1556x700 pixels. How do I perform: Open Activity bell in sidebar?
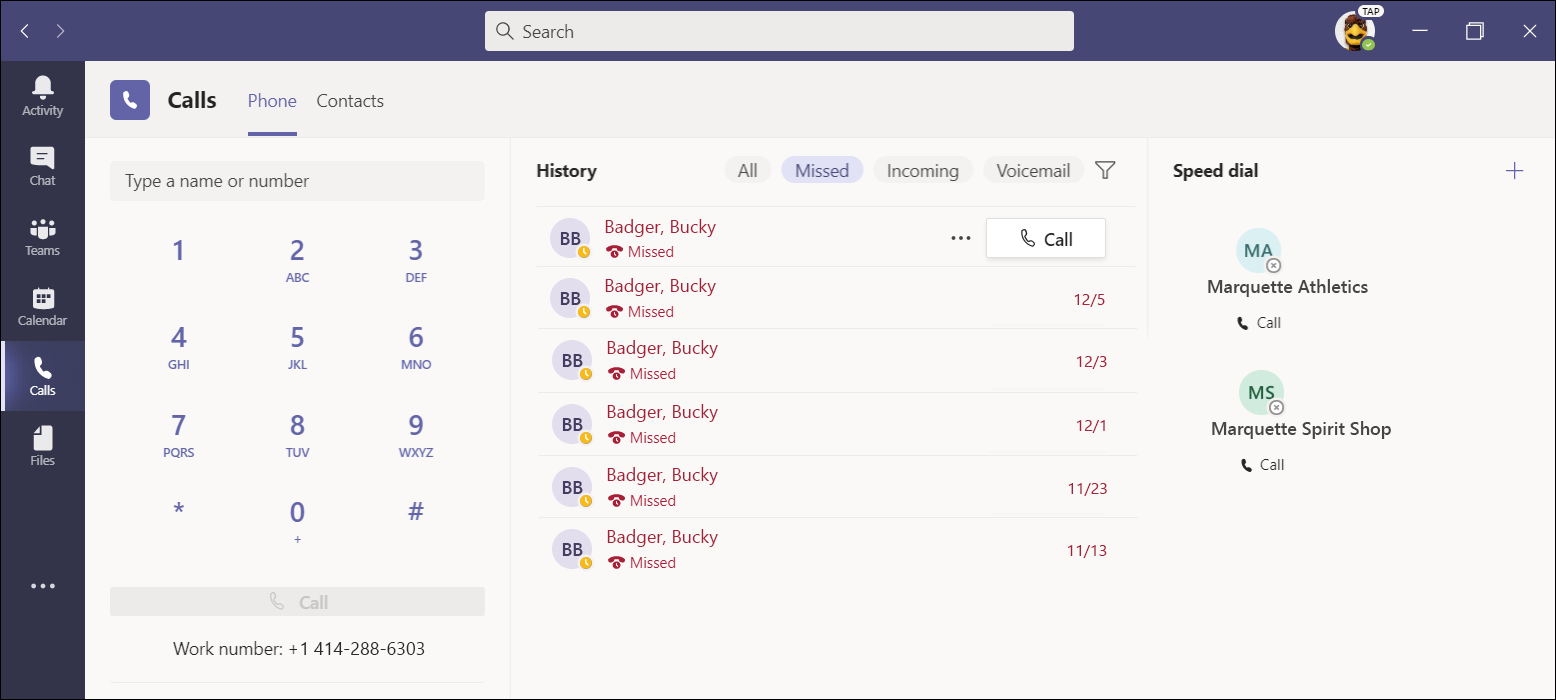pos(42,96)
